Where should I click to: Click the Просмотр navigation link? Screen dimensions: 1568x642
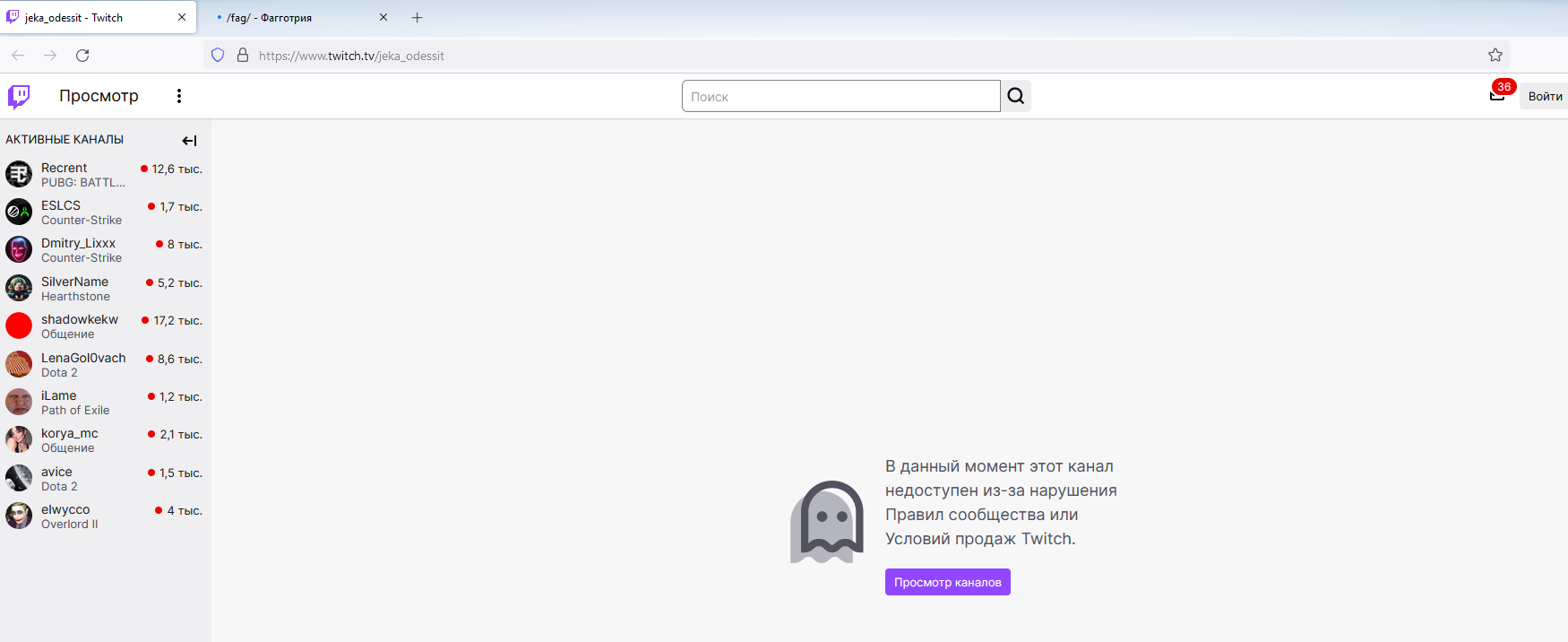[x=99, y=96]
